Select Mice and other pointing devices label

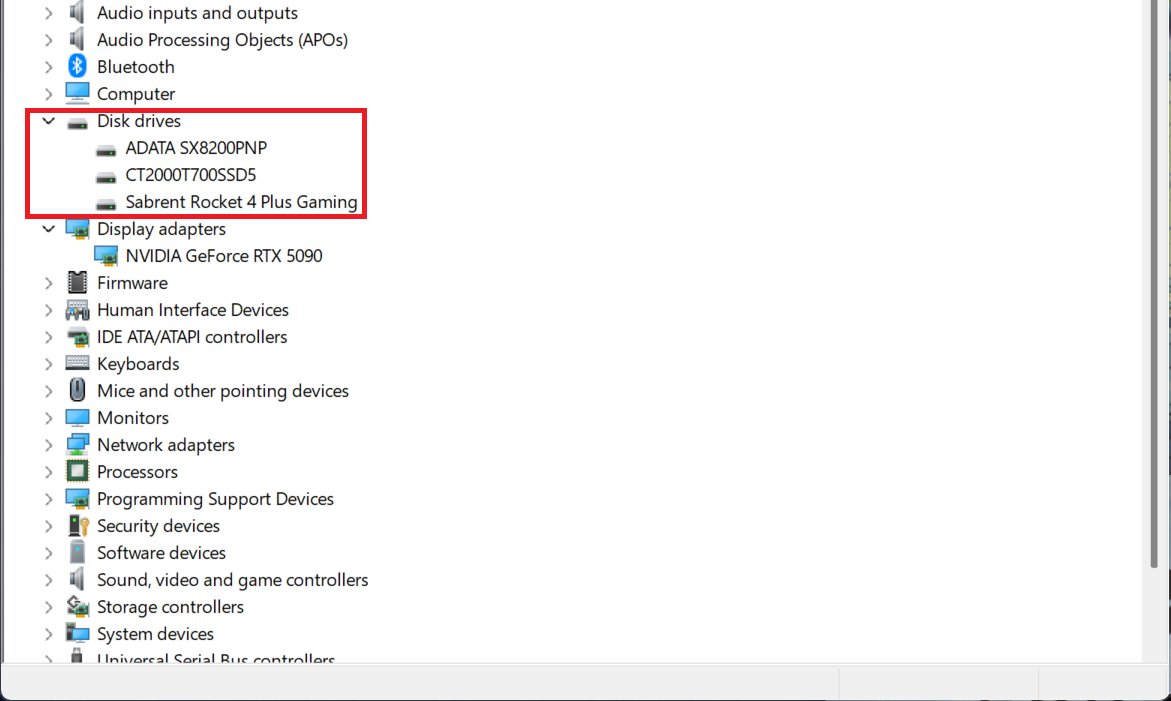(223, 390)
